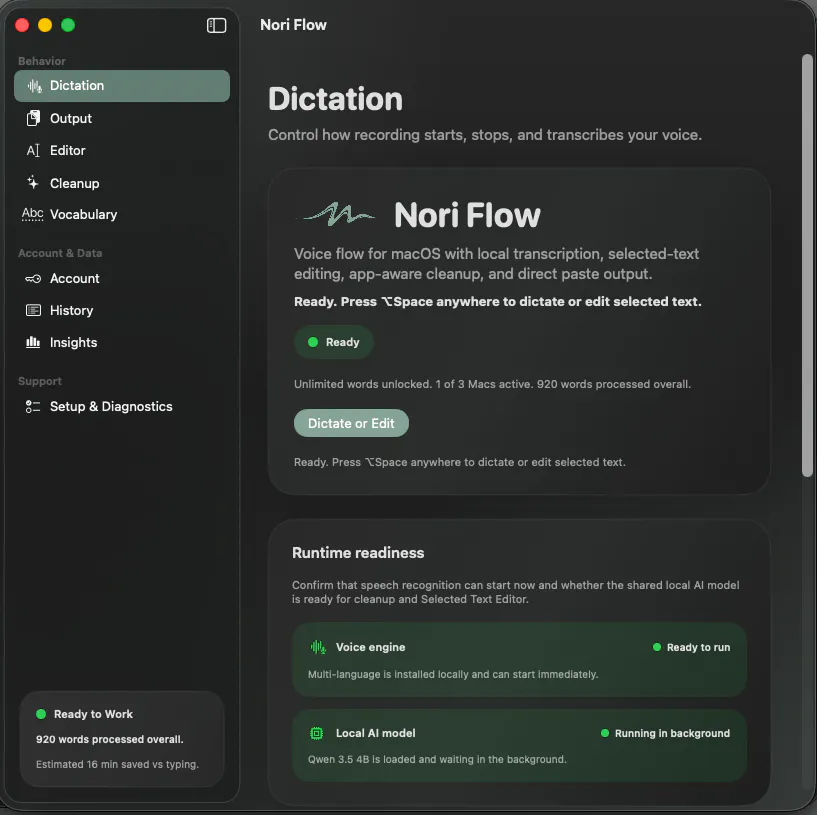Click "Qwen 3.5 4B is loaded" description
The height and width of the screenshot is (815, 817).
pos(437,759)
